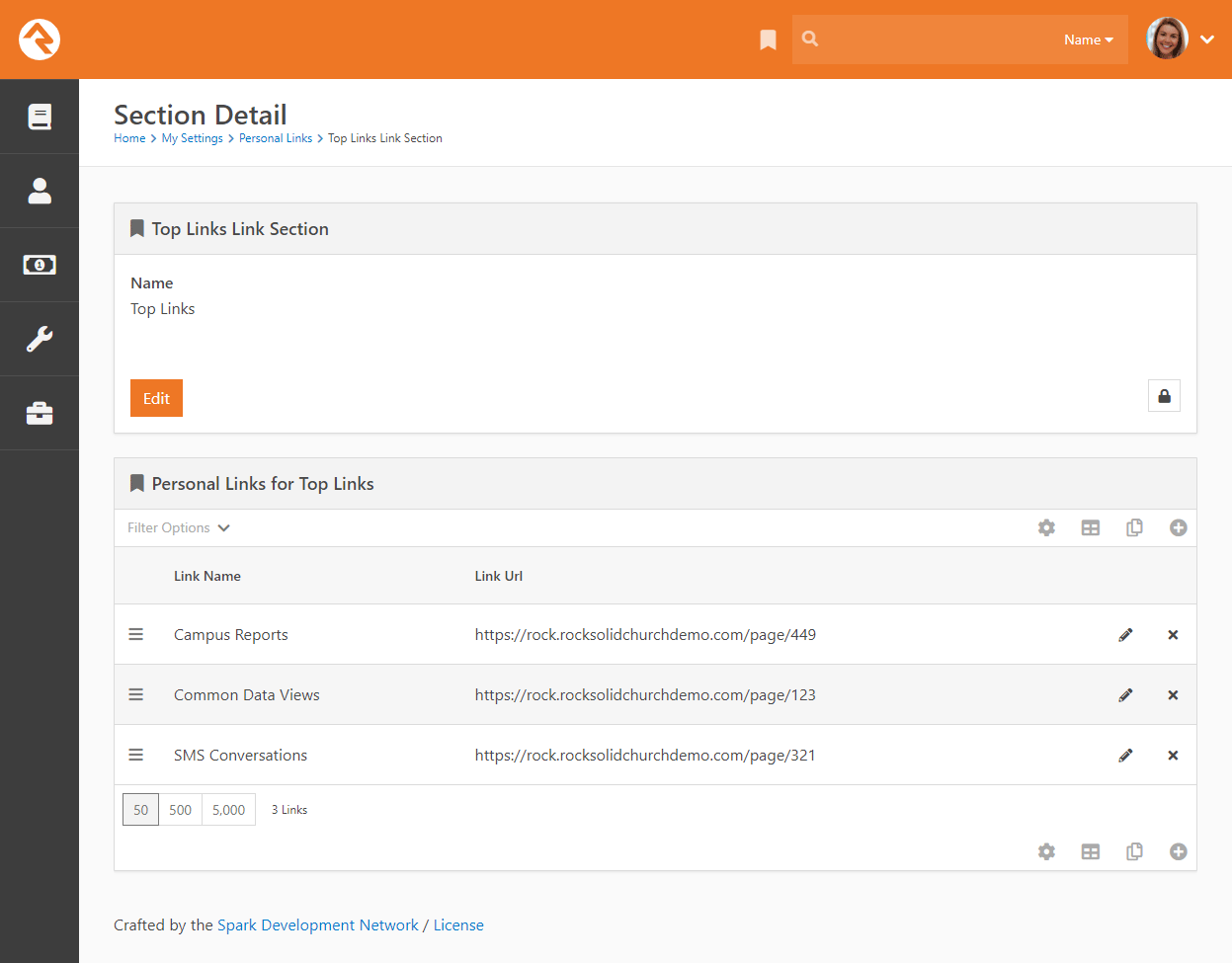Open the License link
This screenshot has width=1232, height=963.
(x=458, y=925)
